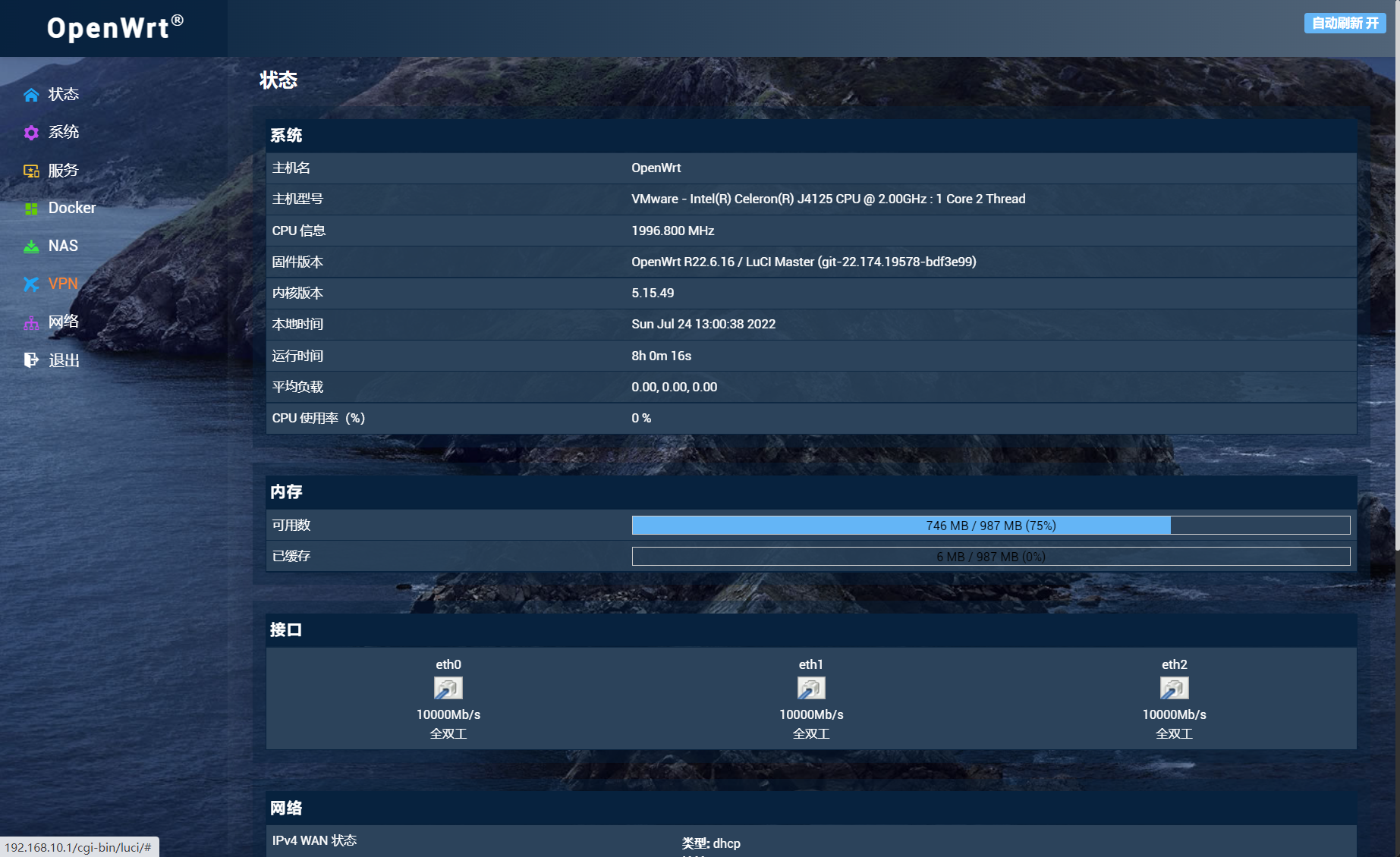Image resolution: width=1400 pixels, height=857 pixels.
Task: Click the eth2 interface name
Action: coord(1174,664)
